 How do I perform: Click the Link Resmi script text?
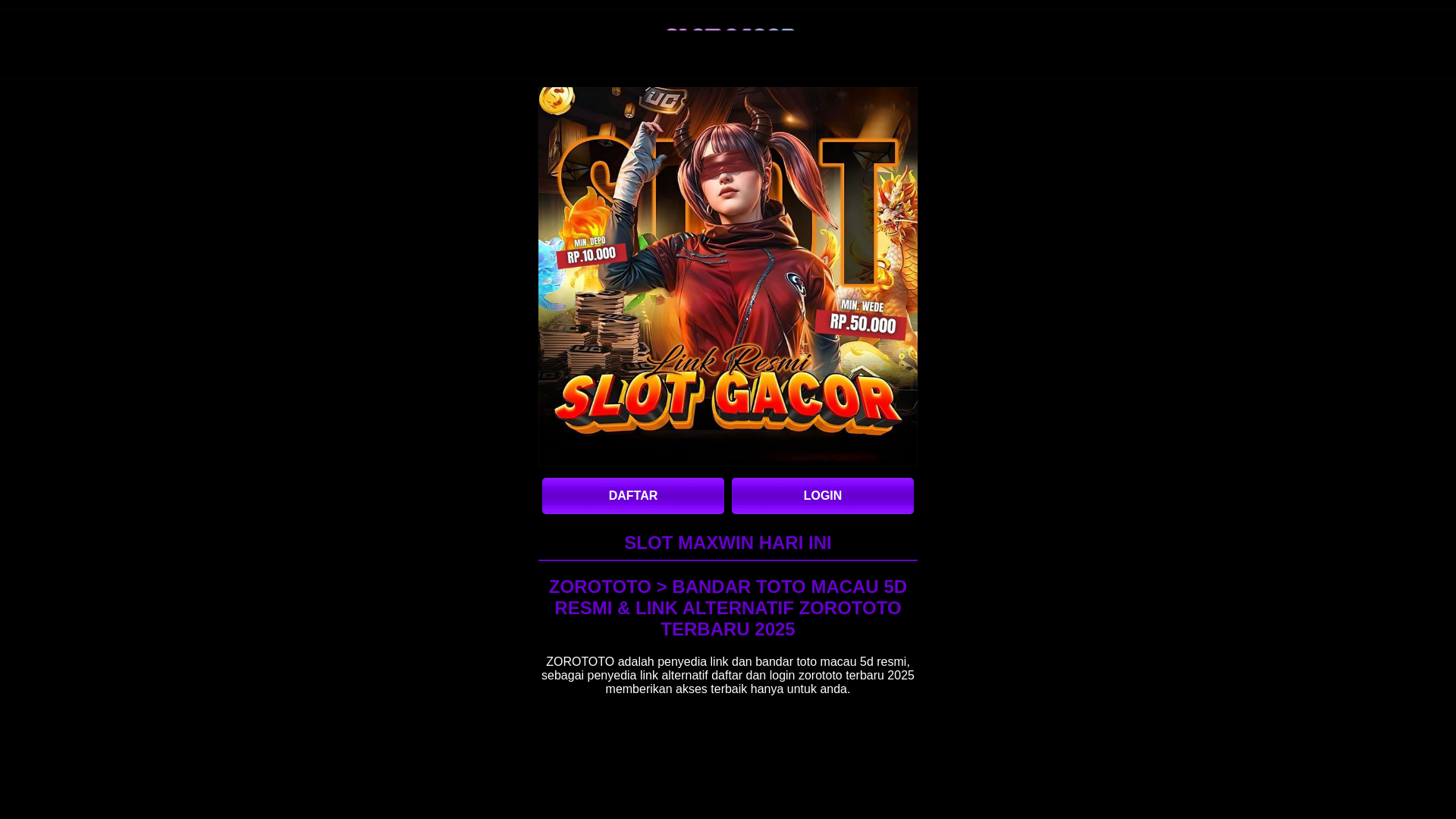728,361
